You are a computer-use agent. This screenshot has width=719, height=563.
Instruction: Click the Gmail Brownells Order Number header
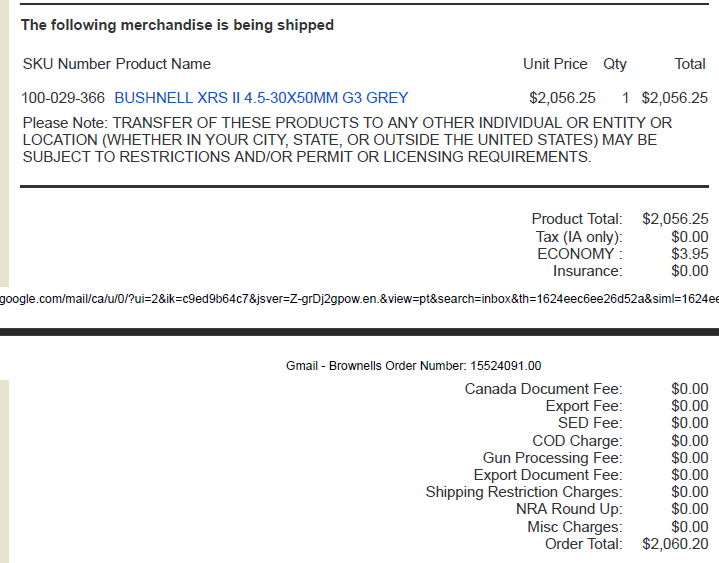(x=413, y=366)
